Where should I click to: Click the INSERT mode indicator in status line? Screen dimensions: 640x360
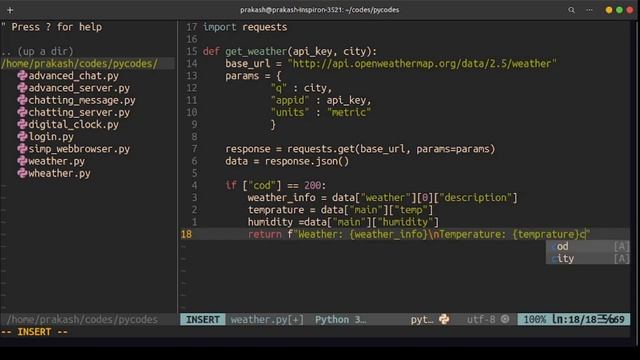click(x=203, y=319)
